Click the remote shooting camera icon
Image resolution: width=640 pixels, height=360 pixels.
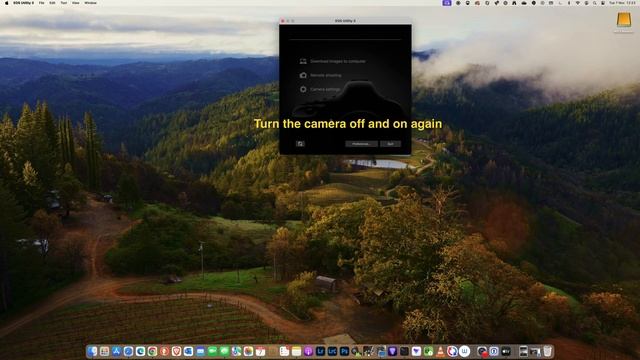click(303, 76)
